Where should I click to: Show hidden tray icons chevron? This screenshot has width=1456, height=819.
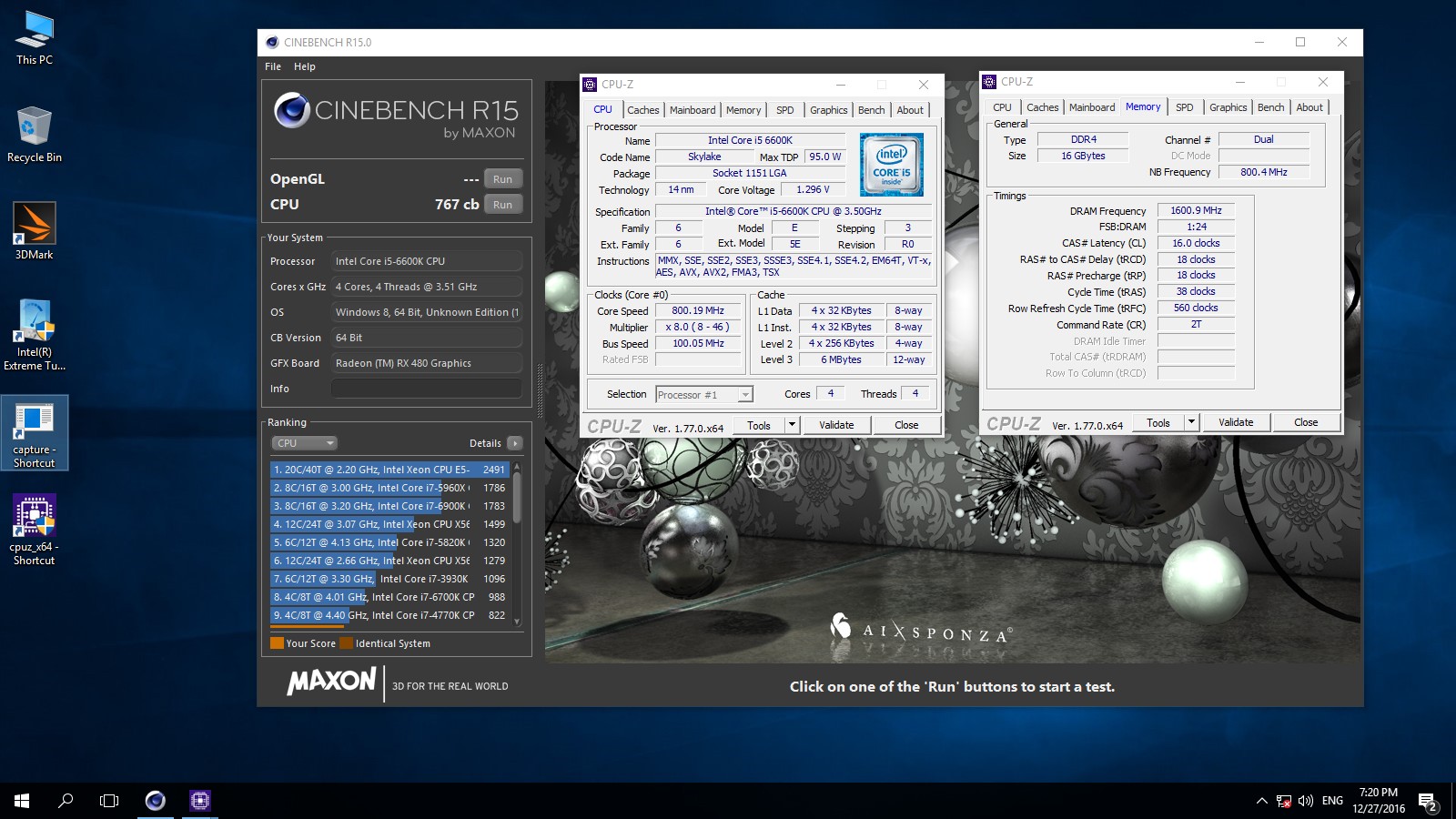point(1261,801)
